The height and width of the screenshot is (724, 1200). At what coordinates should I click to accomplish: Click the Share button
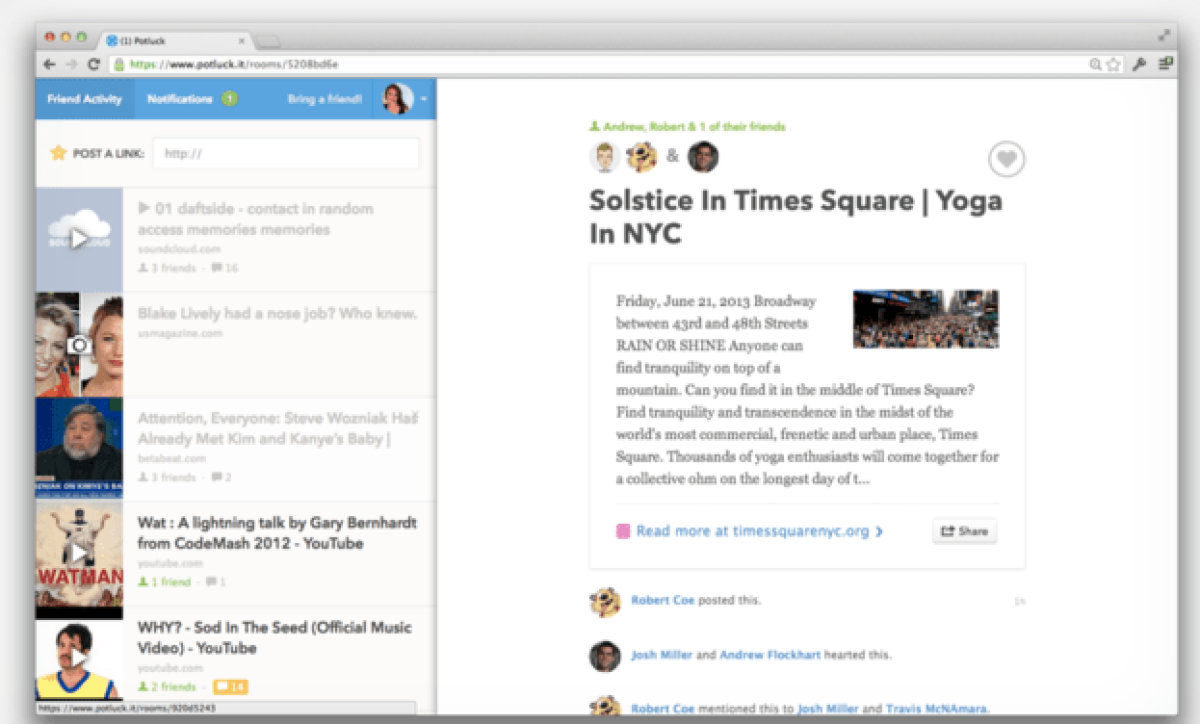click(965, 531)
